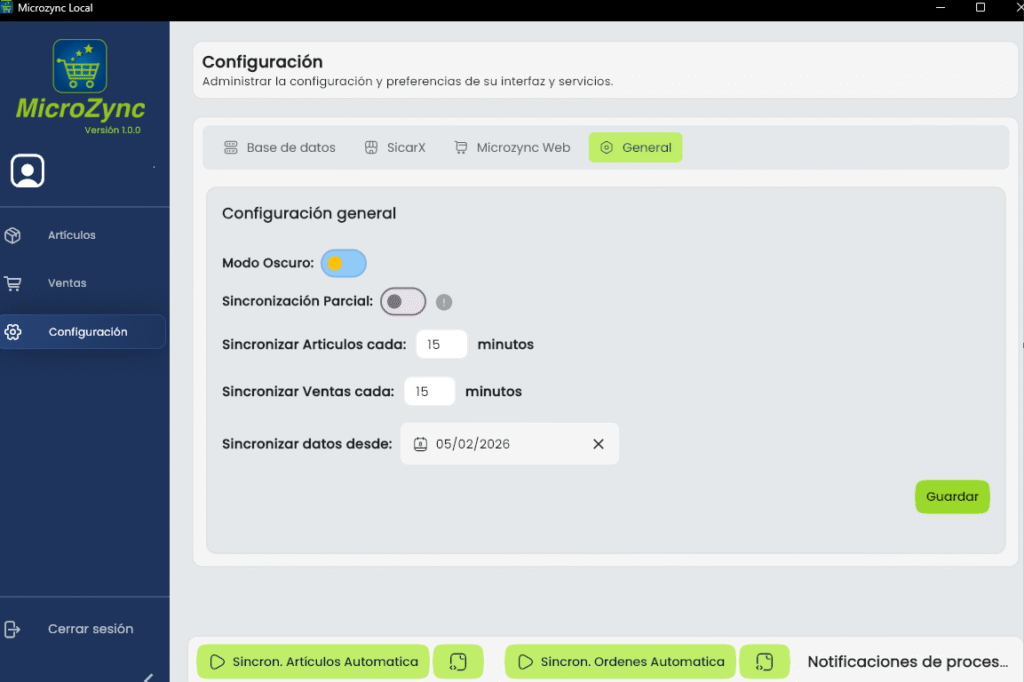Click Cerrar sesión to log out
The width and height of the screenshot is (1024, 682).
click(90, 629)
